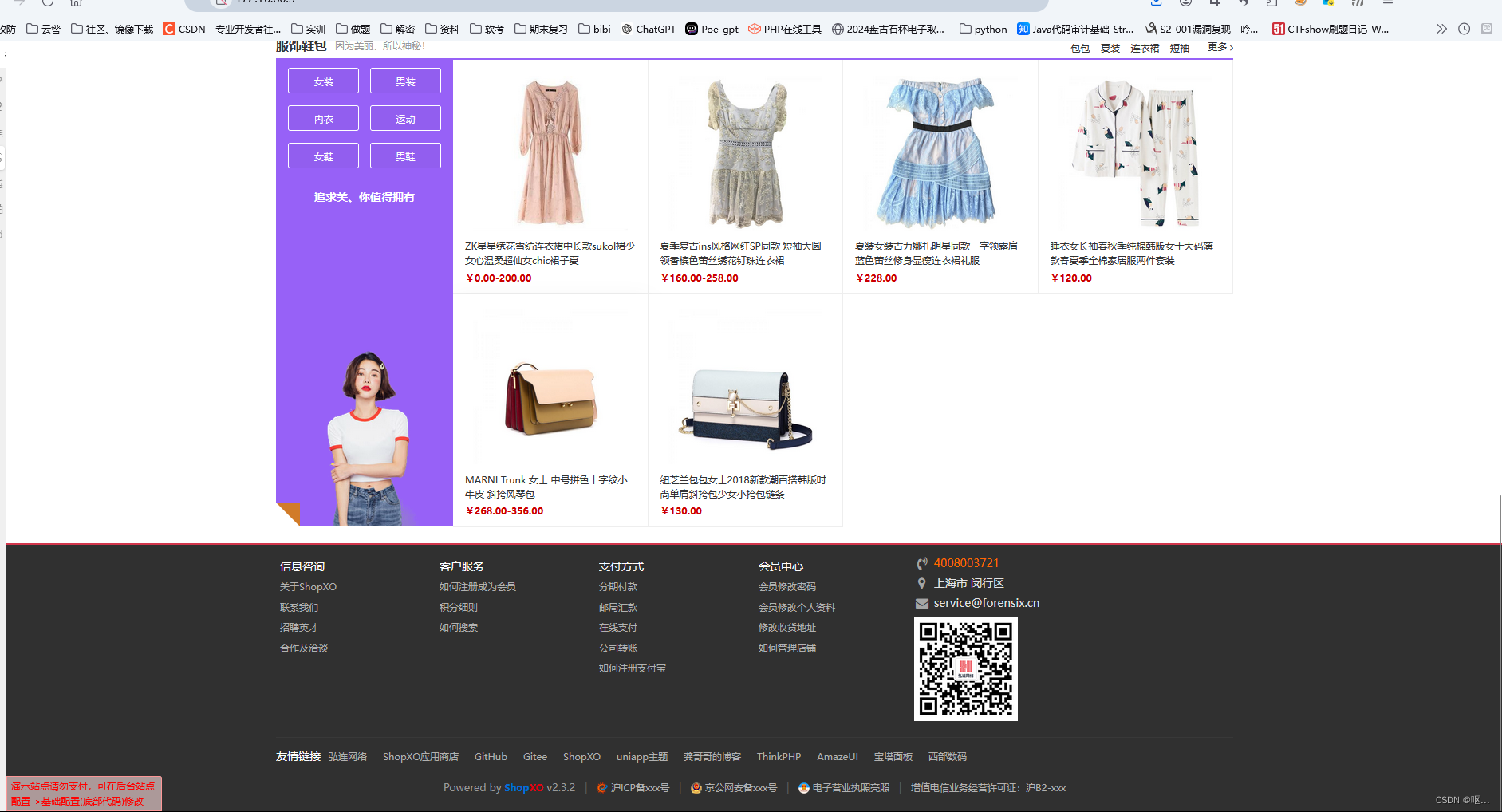Click the phone number 4008003721
1502x812 pixels.
point(966,563)
